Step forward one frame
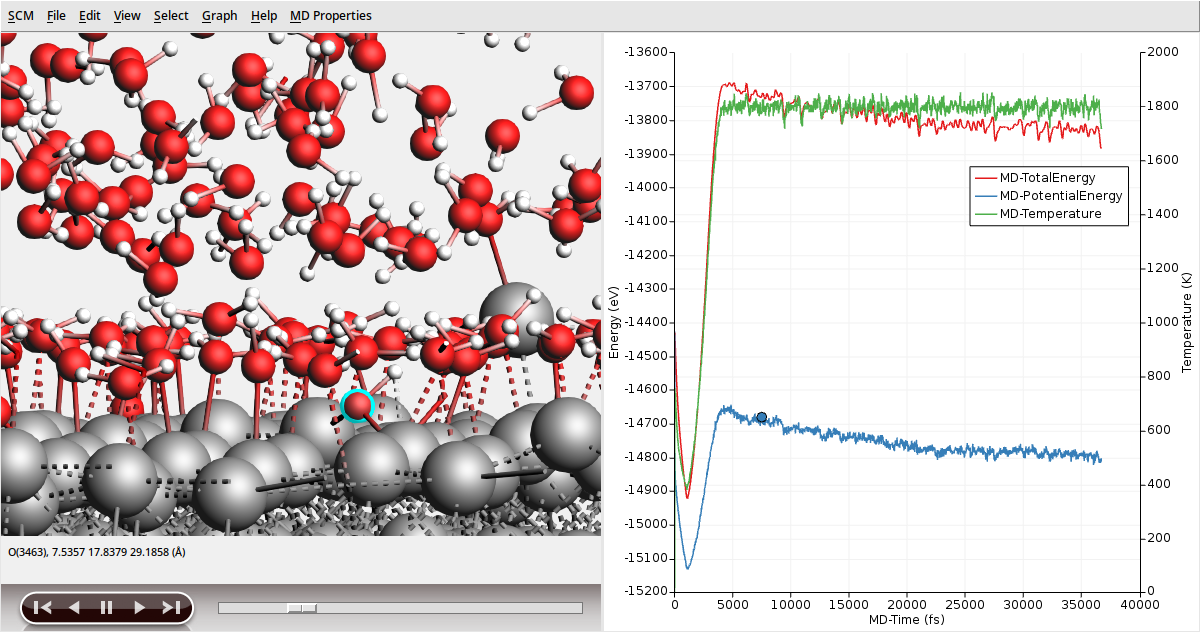The image size is (1200, 632). point(139,607)
